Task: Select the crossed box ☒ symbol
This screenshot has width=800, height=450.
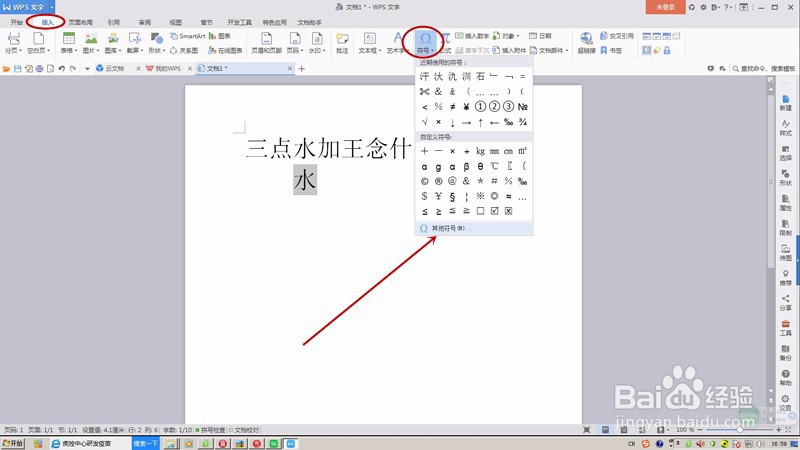Action: (509, 211)
